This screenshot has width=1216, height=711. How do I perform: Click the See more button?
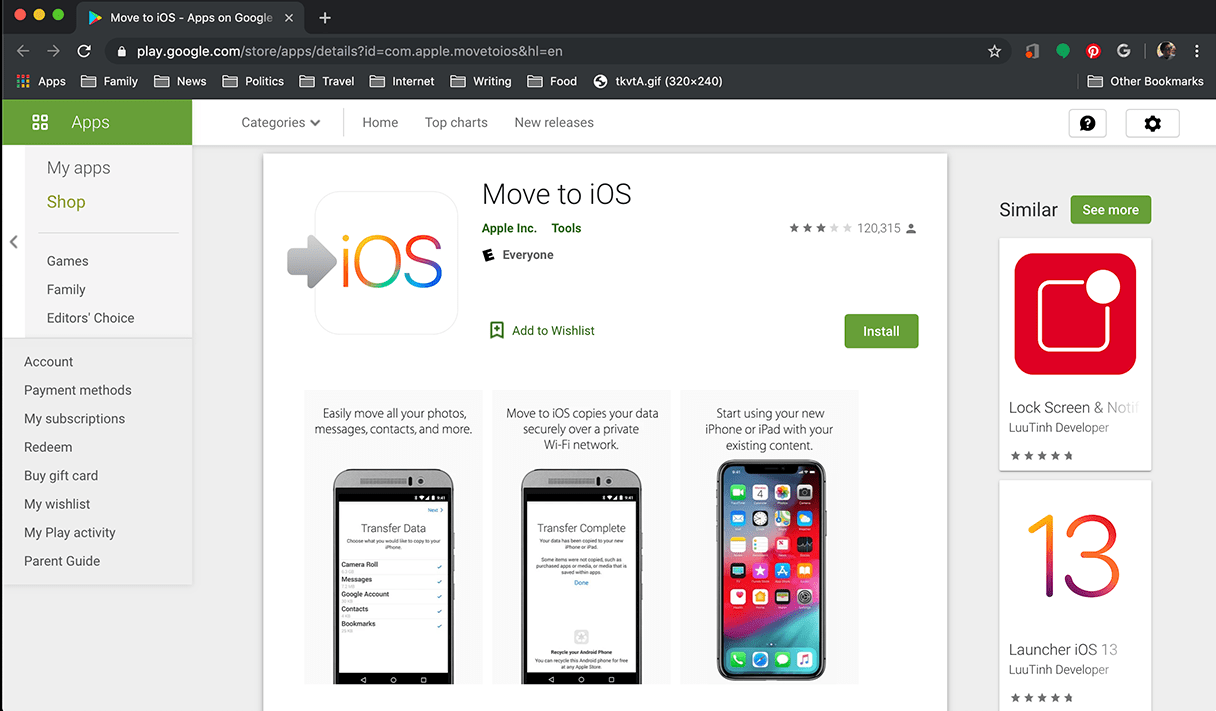point(1110,210)
